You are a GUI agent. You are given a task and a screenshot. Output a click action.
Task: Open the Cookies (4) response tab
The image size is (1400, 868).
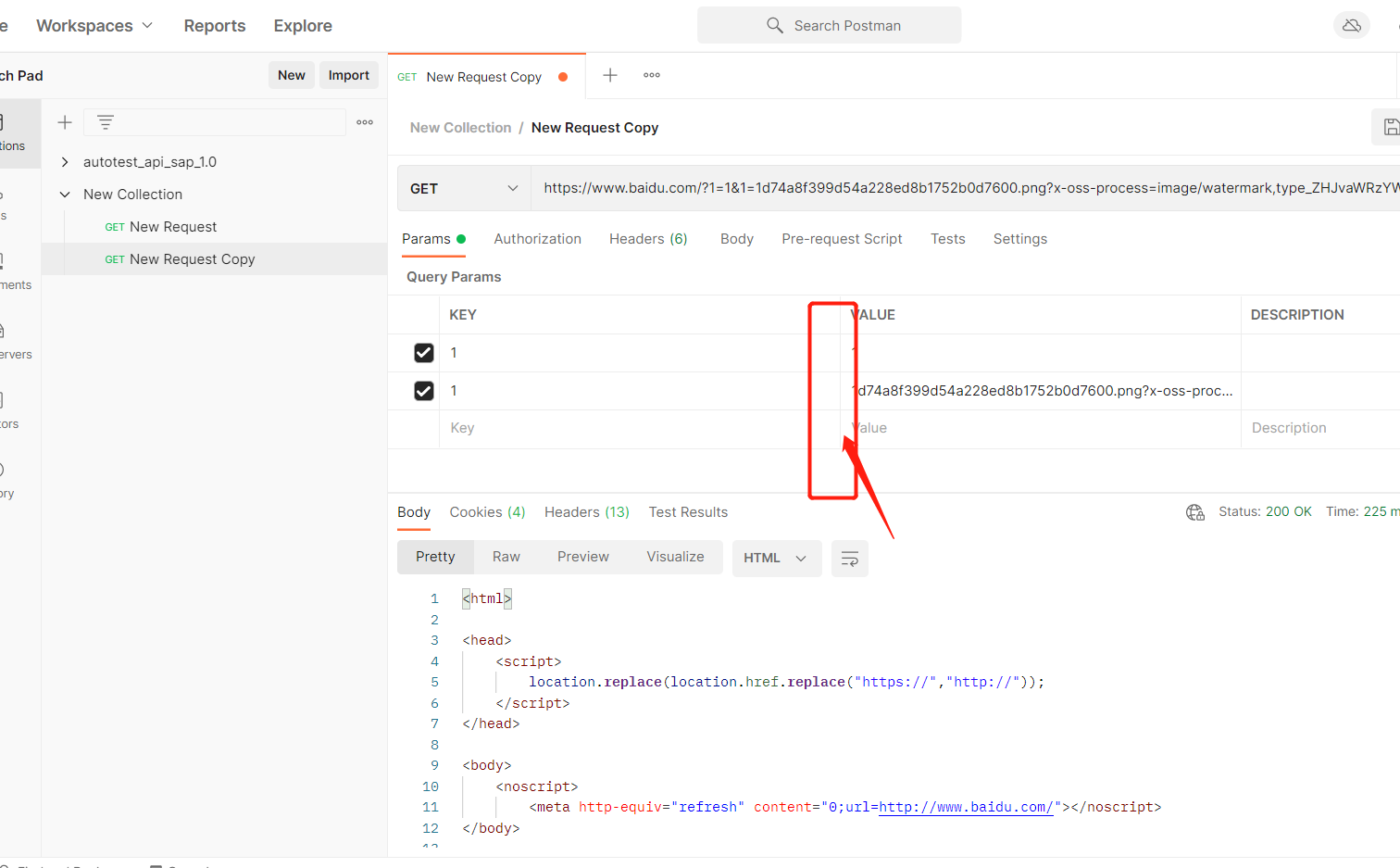(x=488, y=512)
